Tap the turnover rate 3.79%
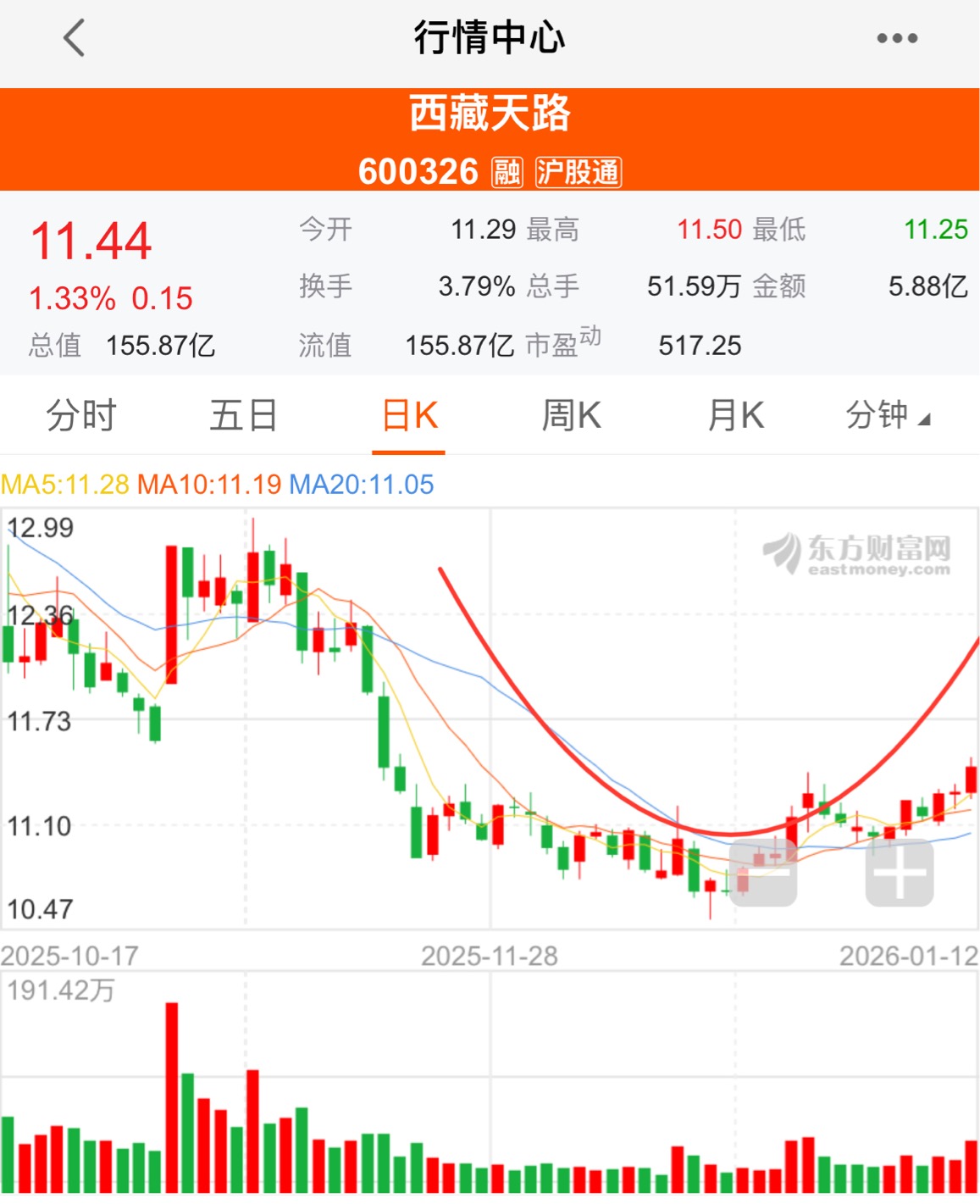Viewport: 980px width, 1204px height. [477, 286]
